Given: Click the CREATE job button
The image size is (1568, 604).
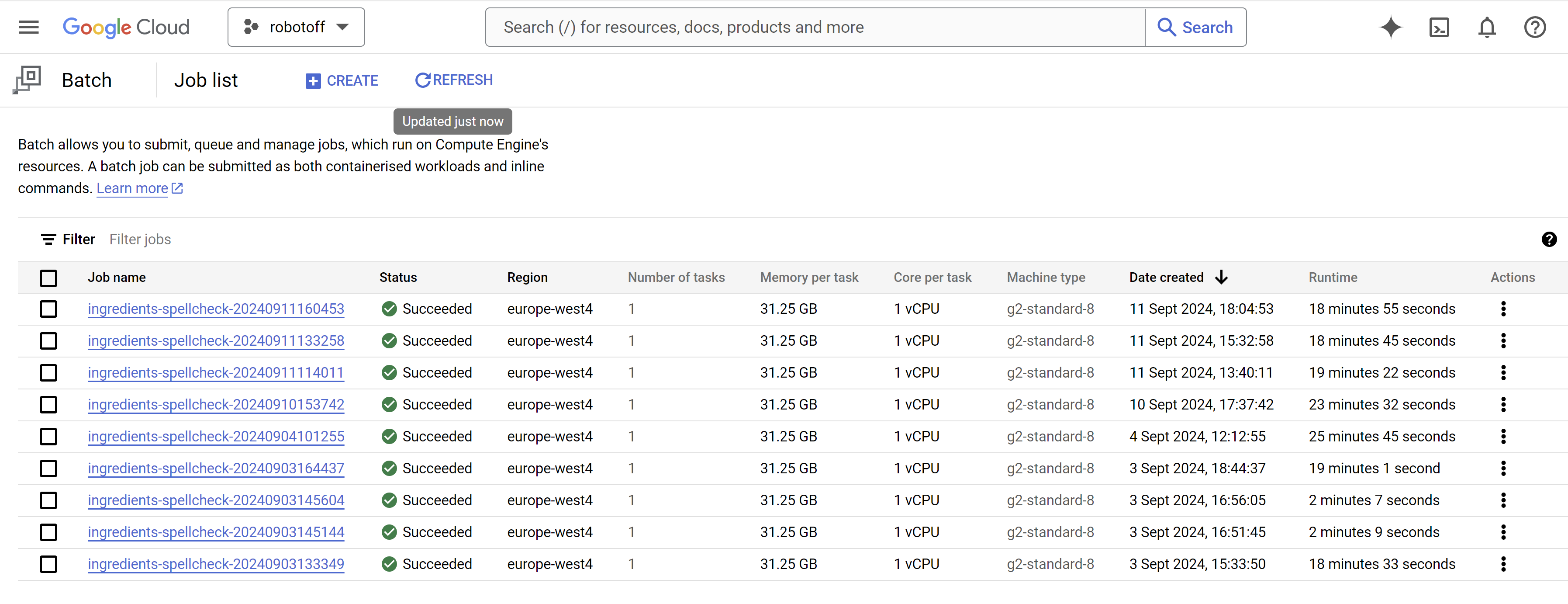Looking at the screenshot, I should pyautogui.click(x=342, y=80).
